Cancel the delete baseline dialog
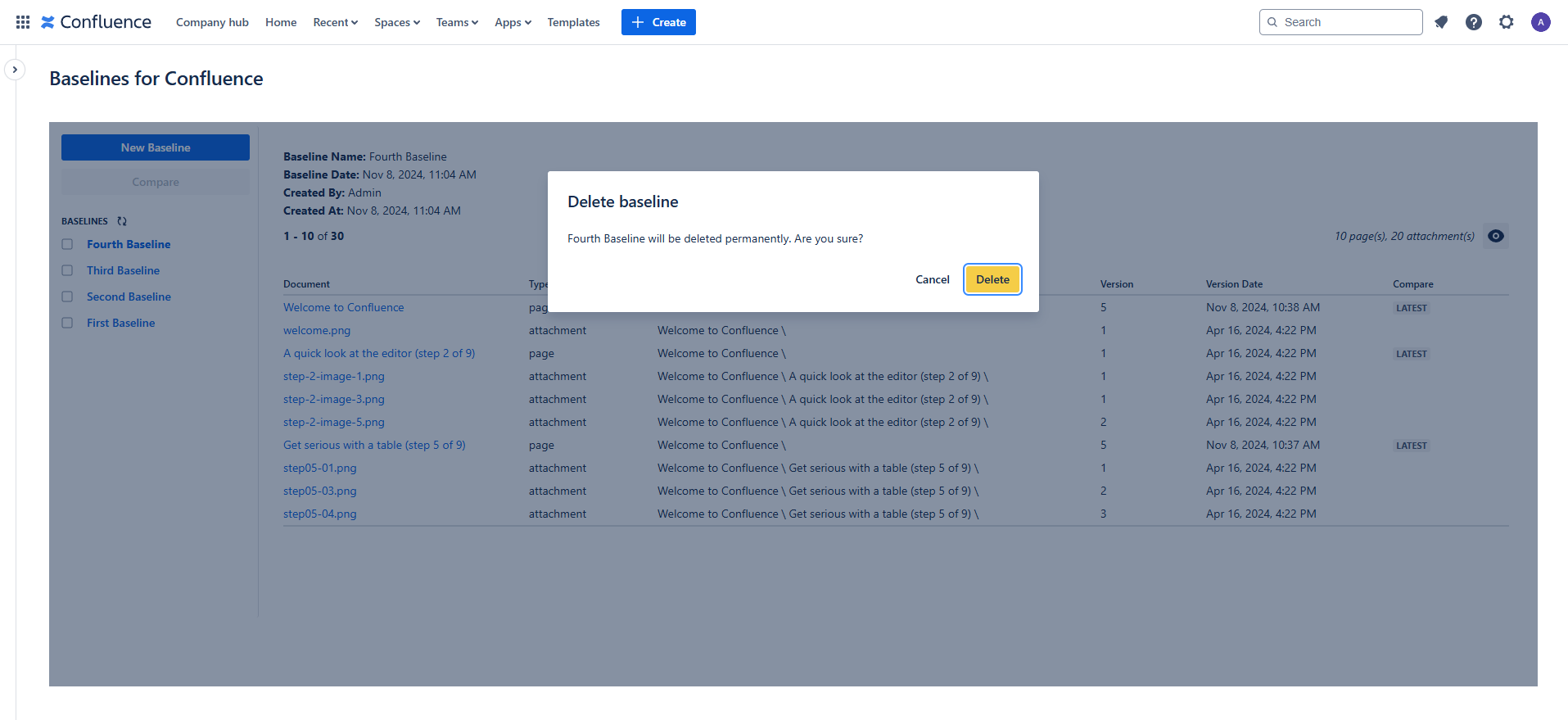1568x720 pixels. click(x=932, y=279)
